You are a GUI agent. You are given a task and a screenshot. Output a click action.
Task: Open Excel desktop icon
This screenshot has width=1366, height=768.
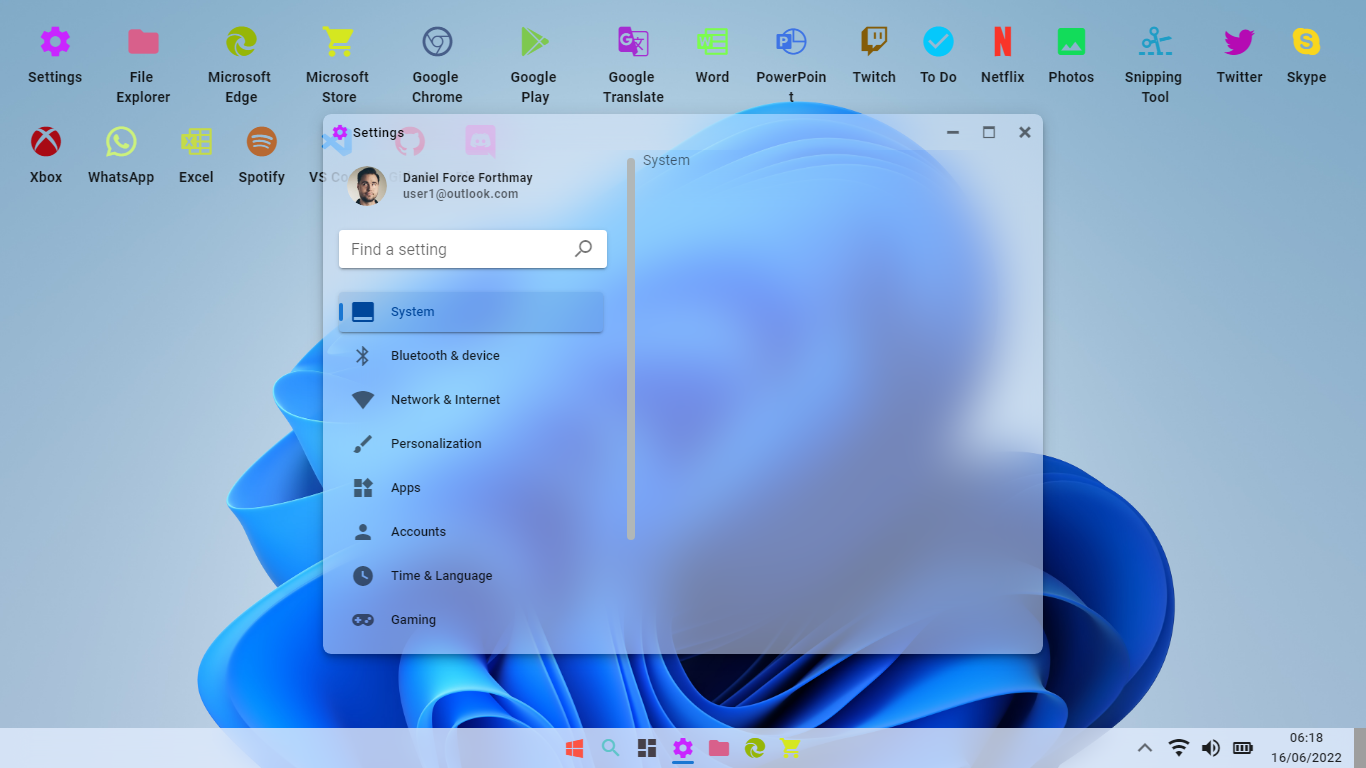196,157
